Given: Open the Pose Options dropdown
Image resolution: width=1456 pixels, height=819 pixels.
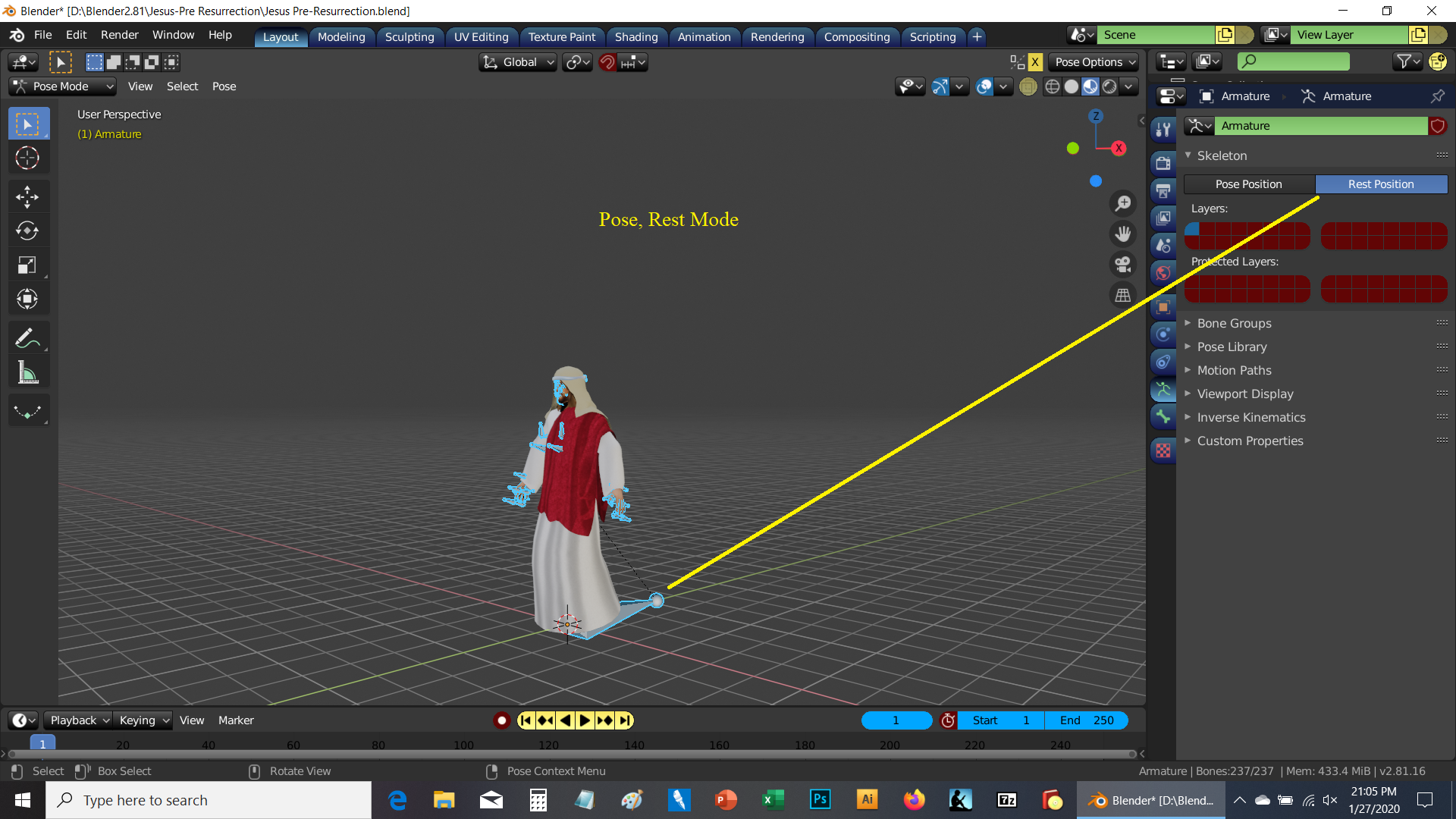Looking at the screenshot, I should pyautogui.click(x=1094, y=61).
